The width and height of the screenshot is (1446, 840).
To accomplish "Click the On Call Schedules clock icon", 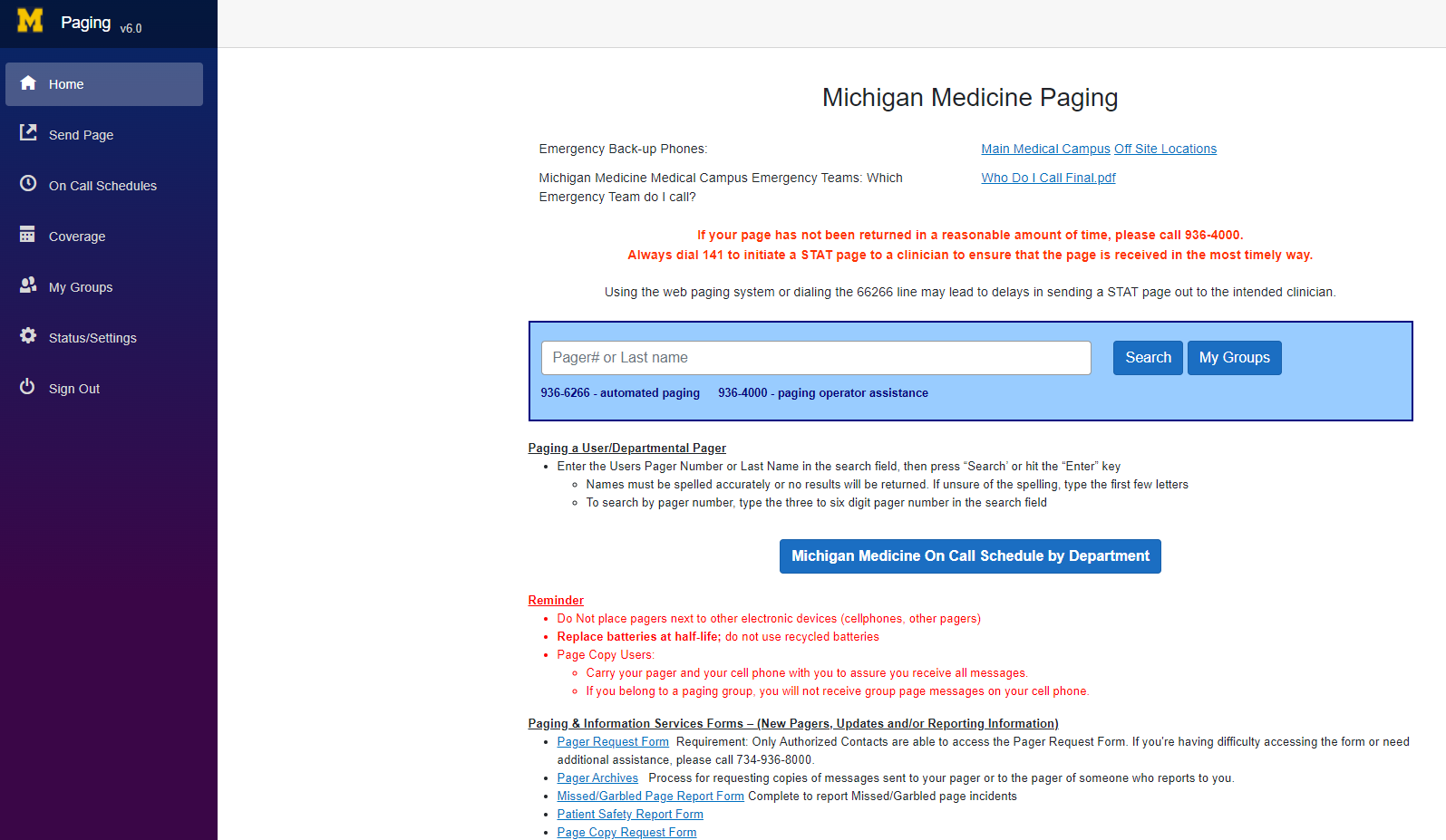I will click(x=28, y=184).
